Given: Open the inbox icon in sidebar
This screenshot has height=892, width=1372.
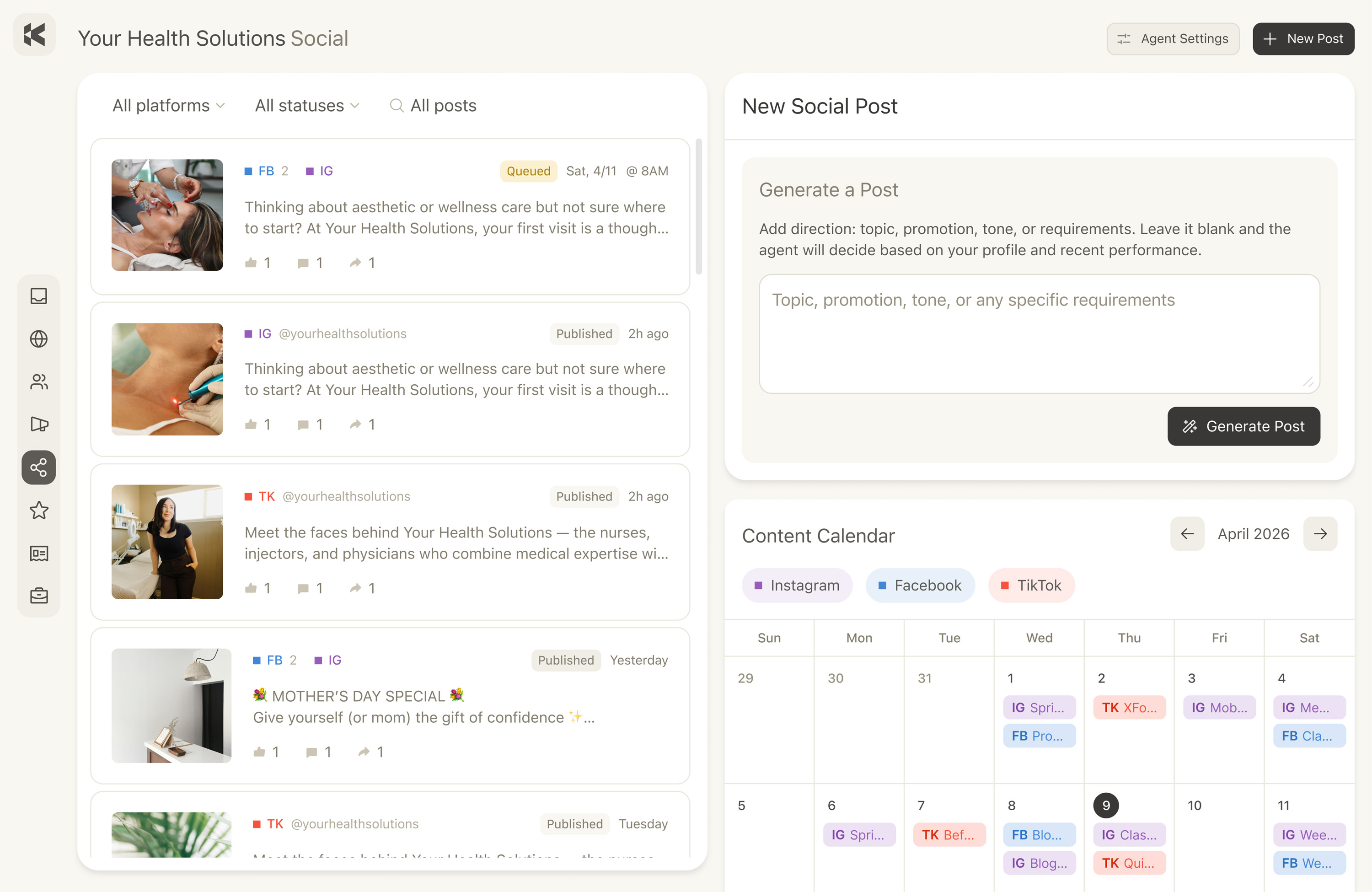Looking at the screenshot, I should point(38,296).
